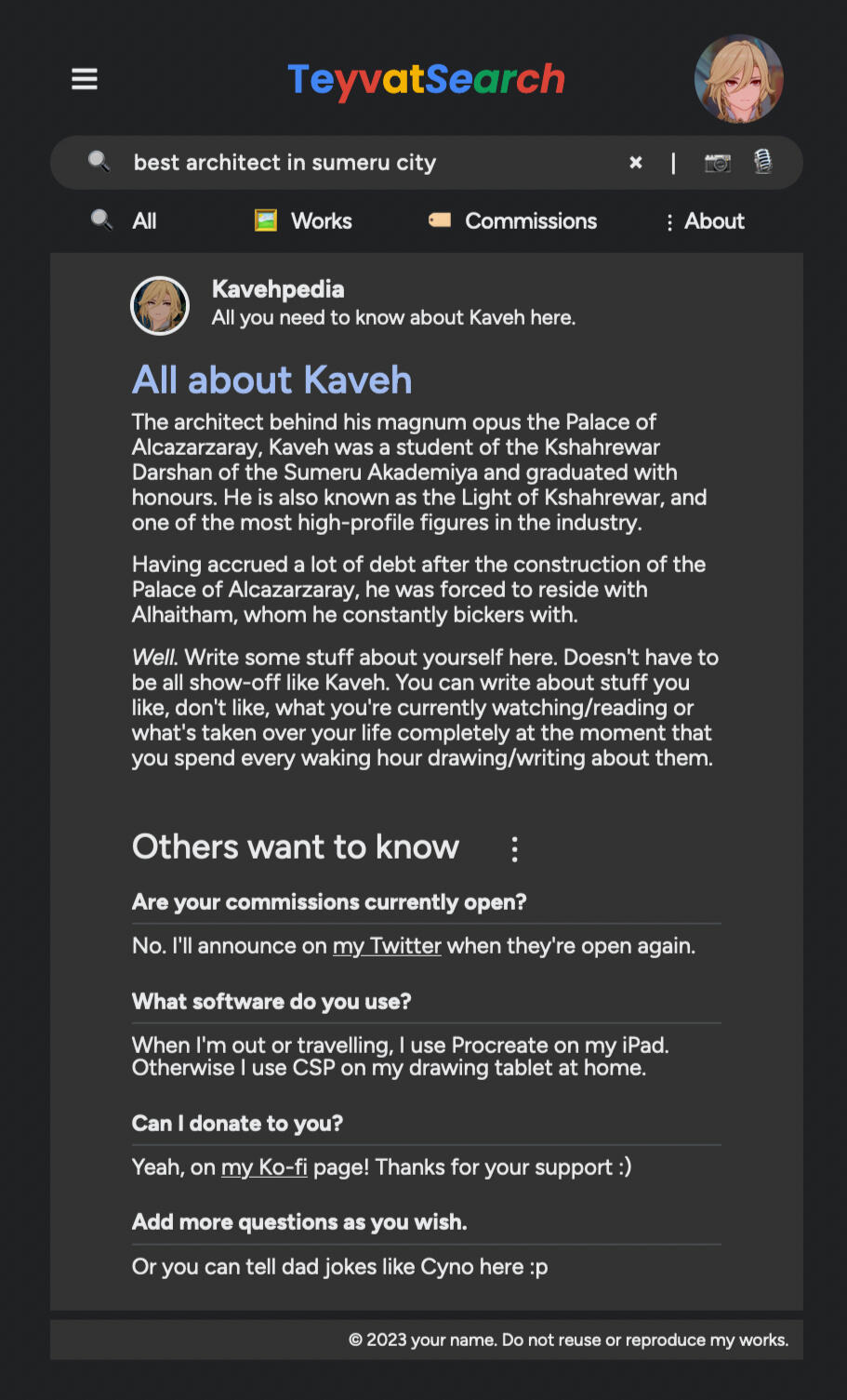Open the About tab
This screenshot has height=1400, width=847.
[714, 221]
